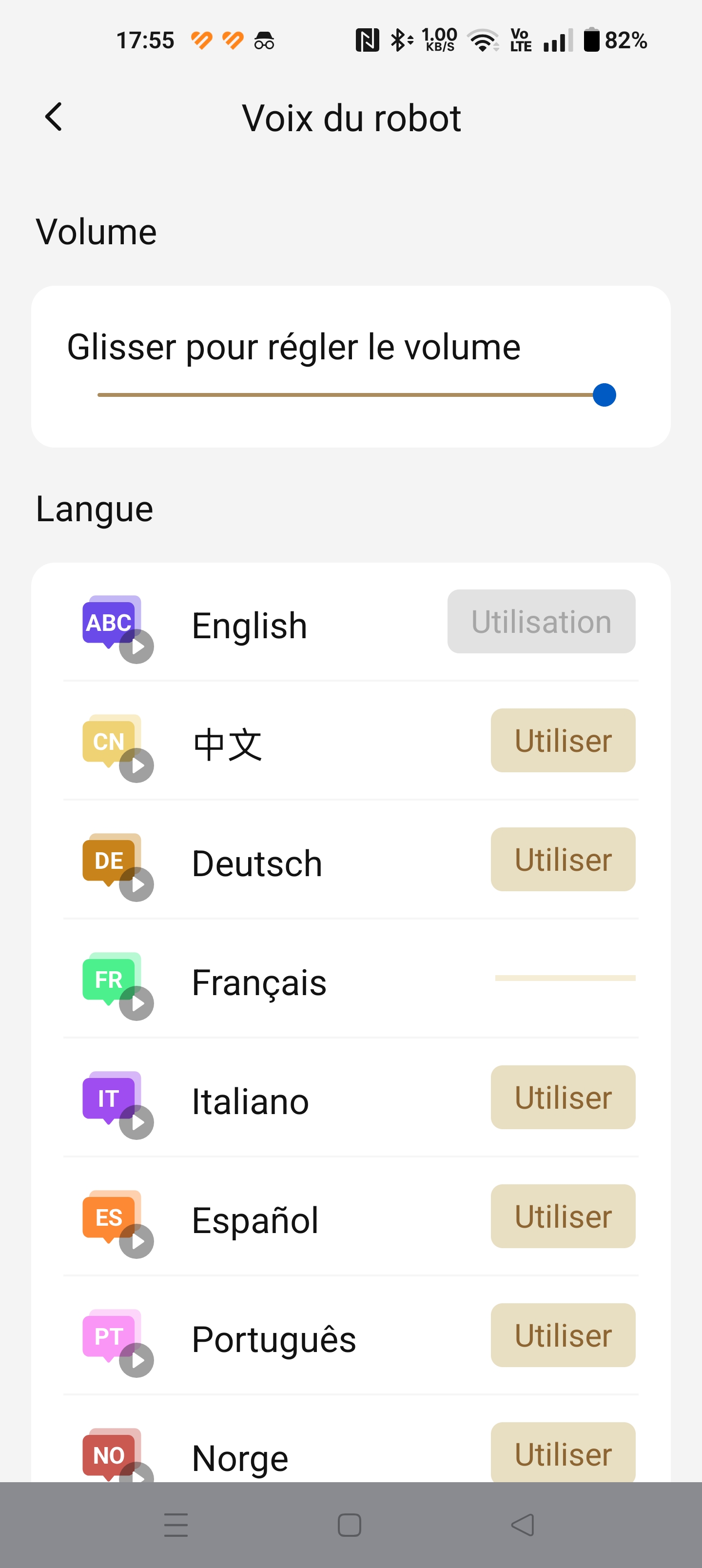Viewport: 702px width, 1568px height.
Task: Use the Deutsch voice language
Action: click(563, 859)
